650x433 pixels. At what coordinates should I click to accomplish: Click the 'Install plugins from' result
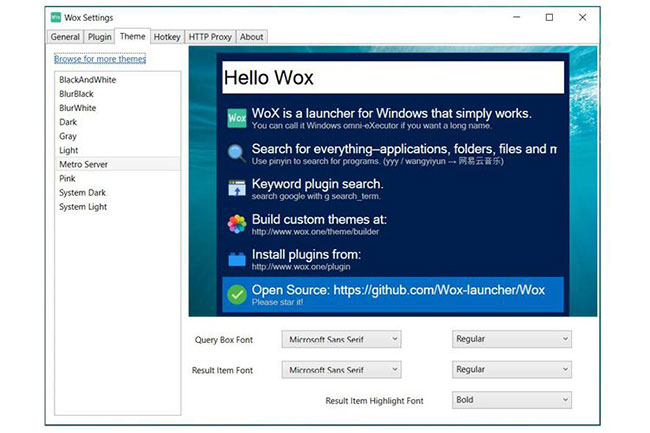[x=393, y=259]
